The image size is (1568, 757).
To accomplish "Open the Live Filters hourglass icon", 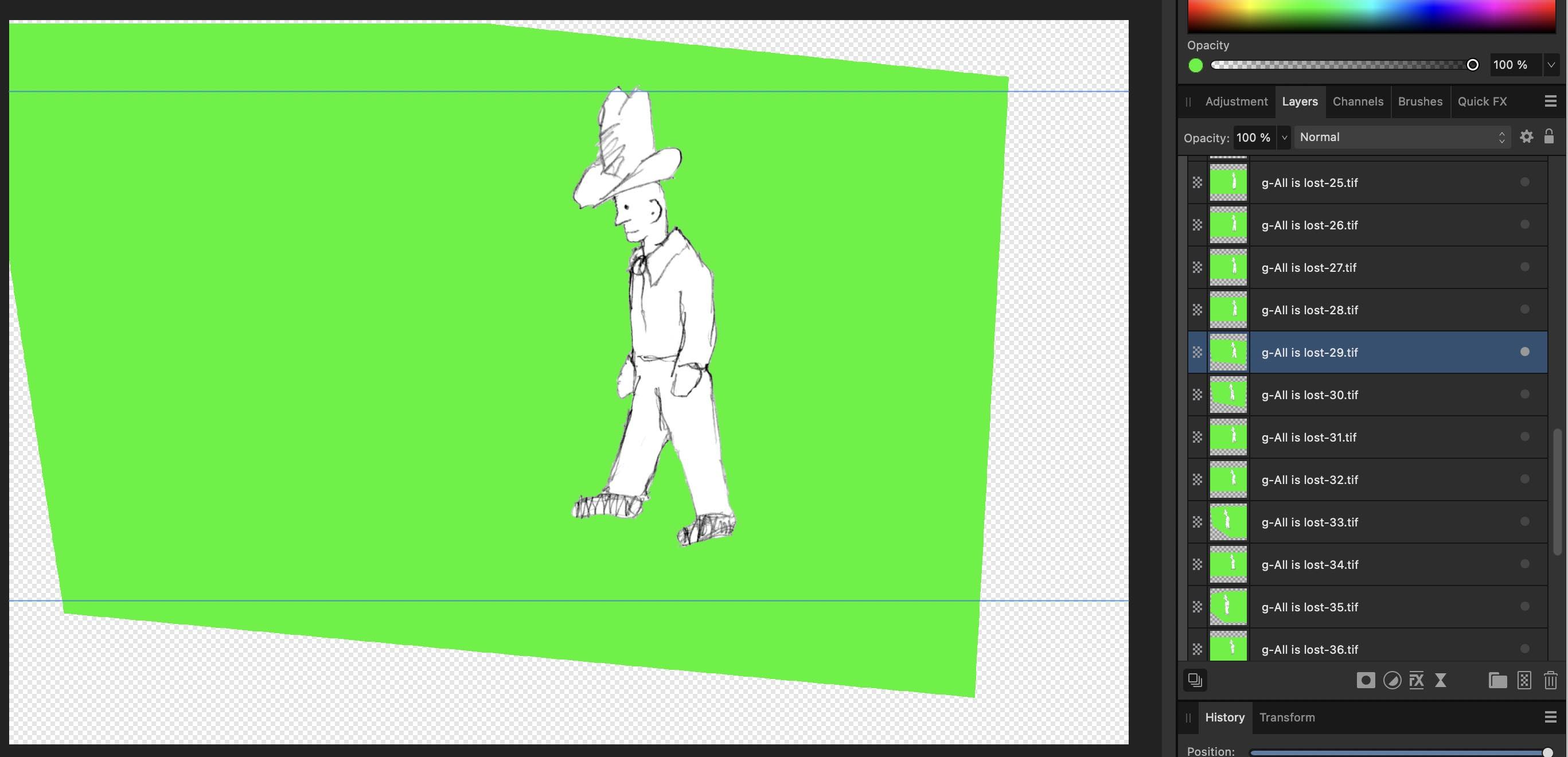I will [1440, 680].
